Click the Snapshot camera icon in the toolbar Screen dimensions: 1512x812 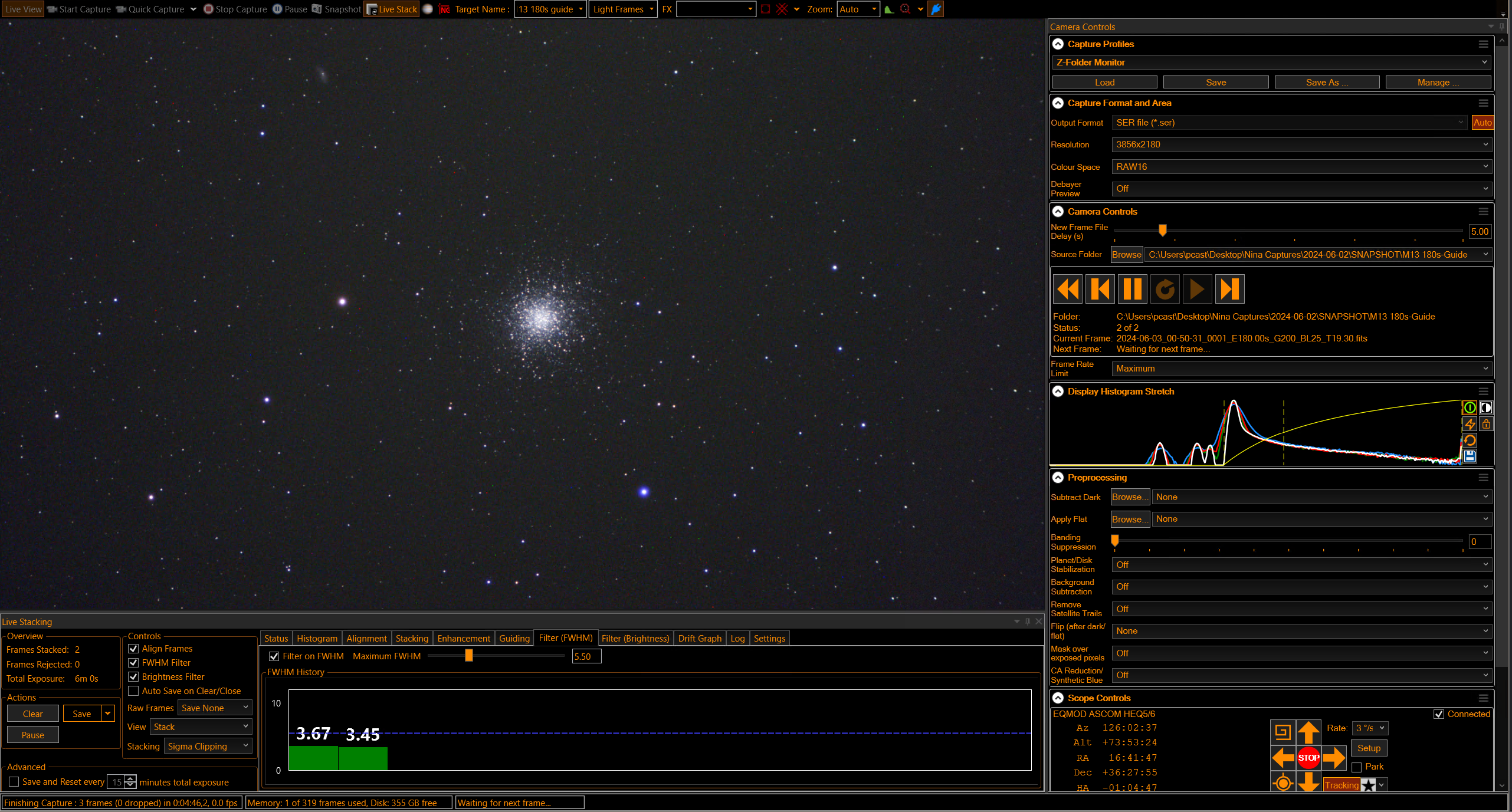(x=317, y=9)
